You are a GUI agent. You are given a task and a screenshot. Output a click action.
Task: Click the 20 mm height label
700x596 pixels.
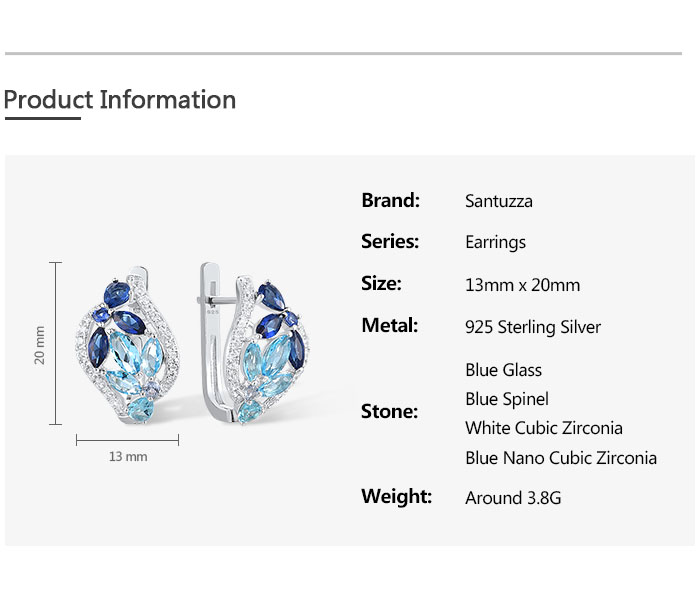pyautogui.click(x=41, y=344)
